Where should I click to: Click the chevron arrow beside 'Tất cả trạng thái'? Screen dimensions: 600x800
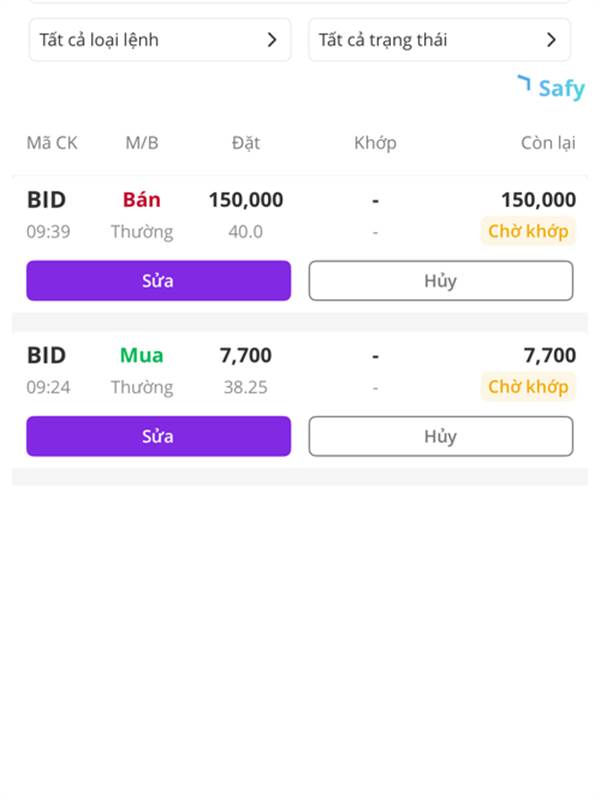[551, 40]
